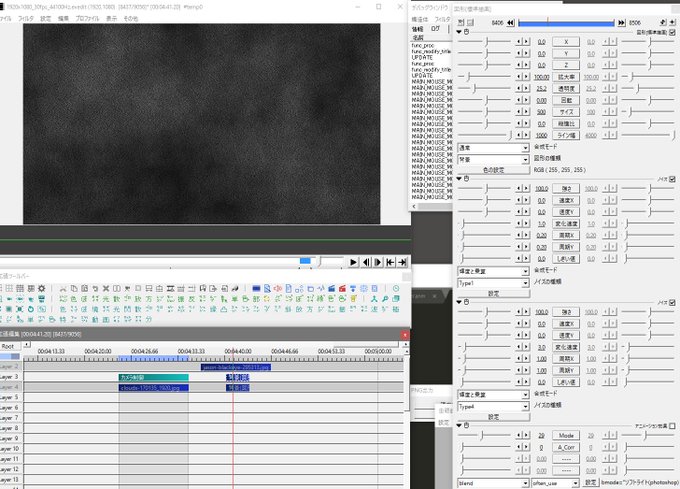Click the play button under preview
The height and width of the screenshot is (489, 680).
tap(353, 262)
